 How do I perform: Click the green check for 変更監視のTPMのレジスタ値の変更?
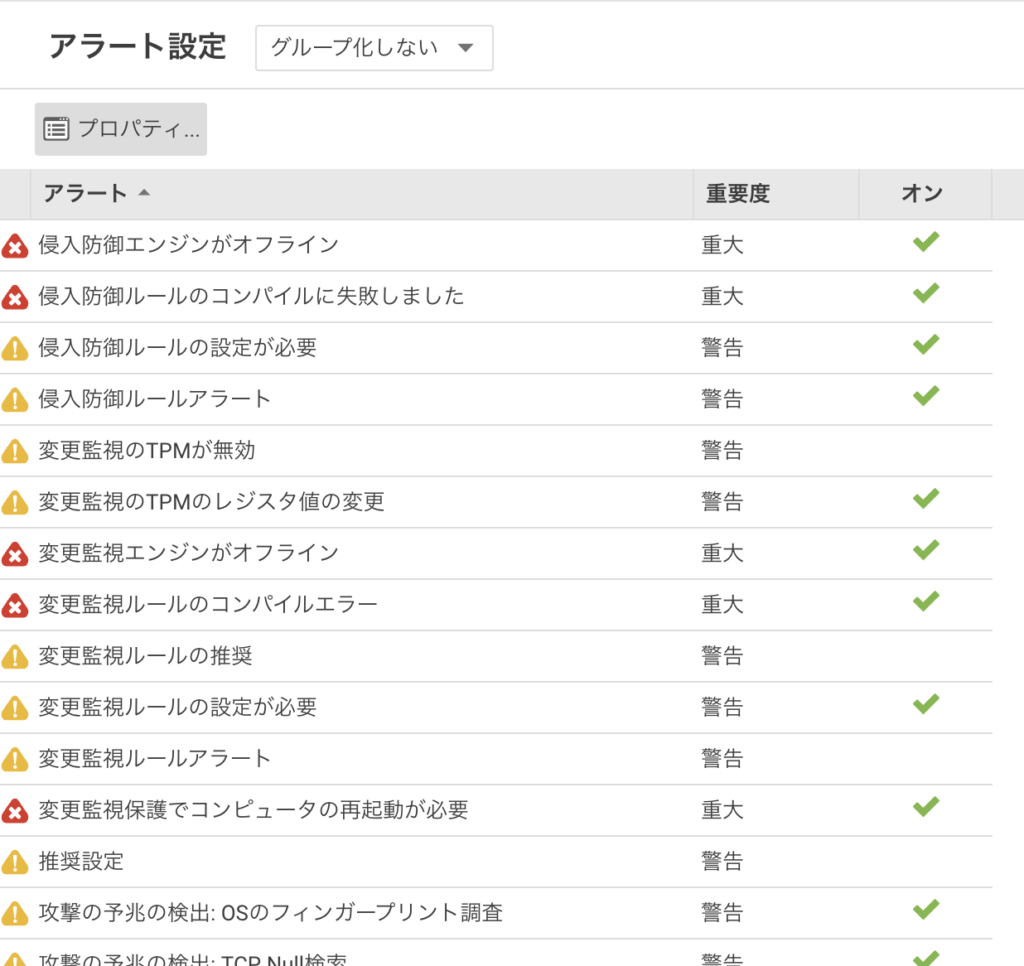[x=926, y=498]
